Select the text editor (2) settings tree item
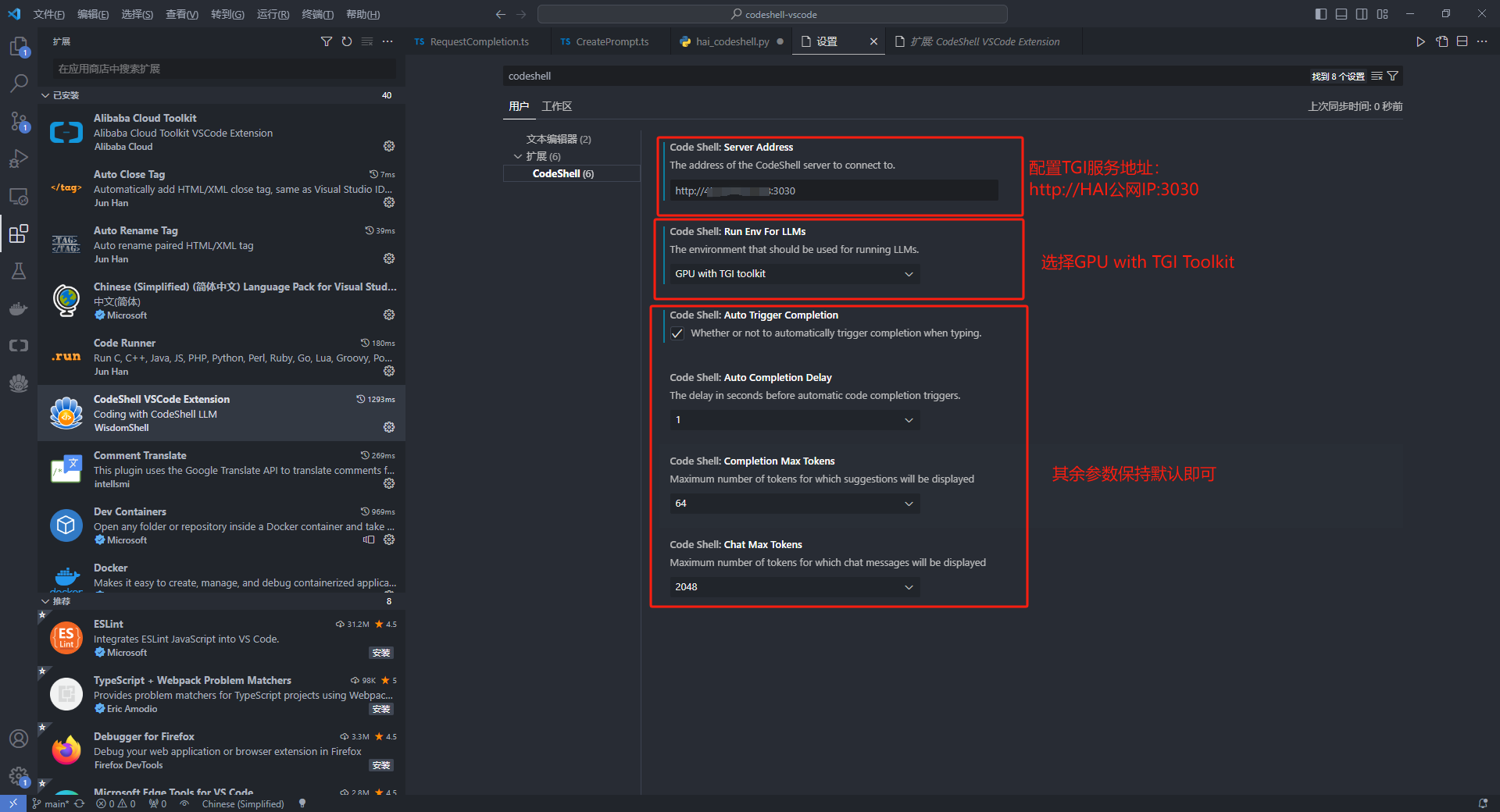 click(x=558, y=139)
